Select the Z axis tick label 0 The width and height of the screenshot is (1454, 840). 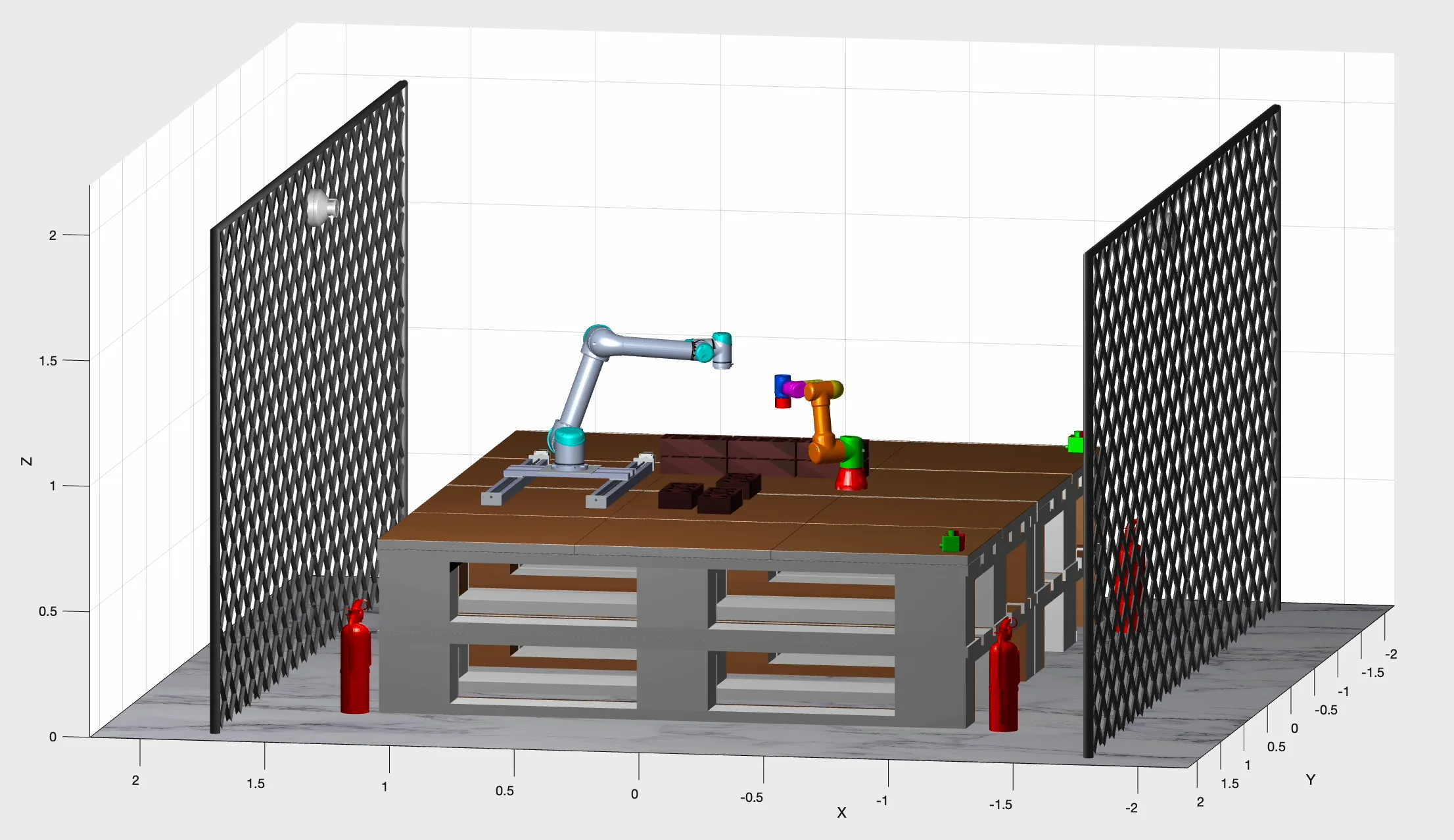tap(53, 737)
